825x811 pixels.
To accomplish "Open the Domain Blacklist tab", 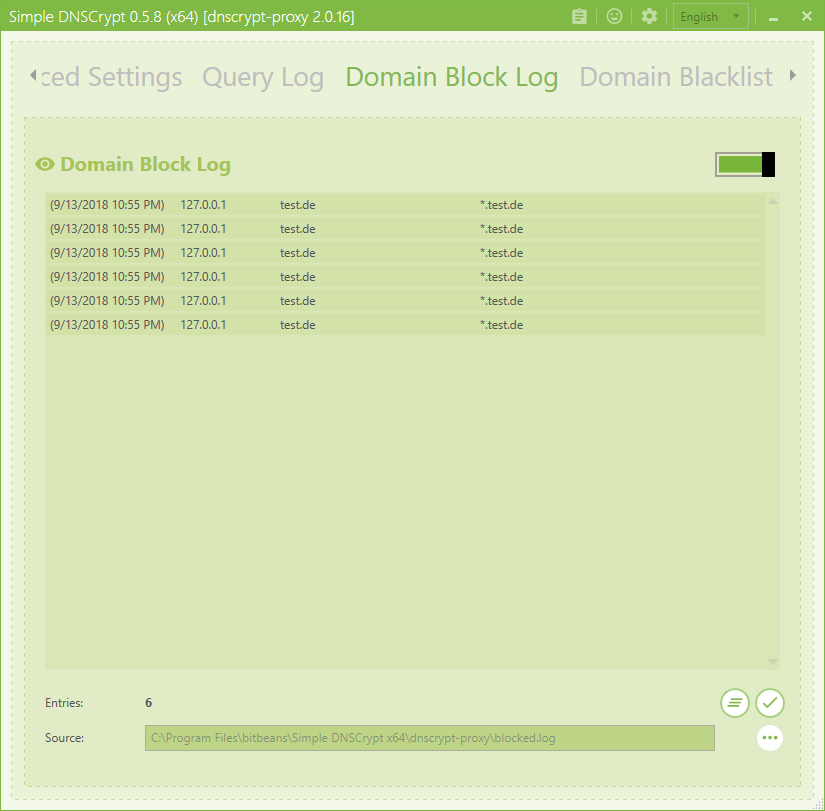I will tap(675, 77).
